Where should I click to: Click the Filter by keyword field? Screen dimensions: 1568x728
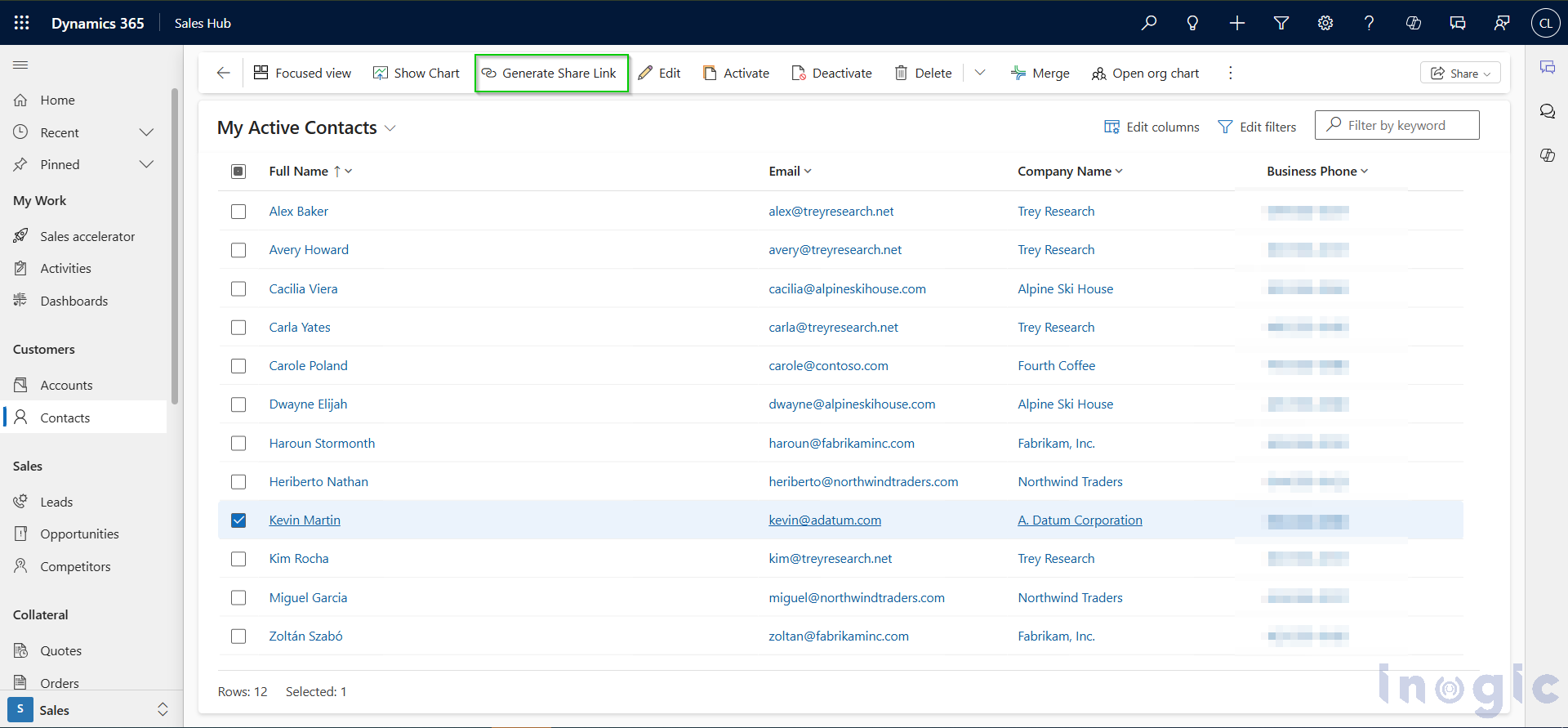point(1396,125)
